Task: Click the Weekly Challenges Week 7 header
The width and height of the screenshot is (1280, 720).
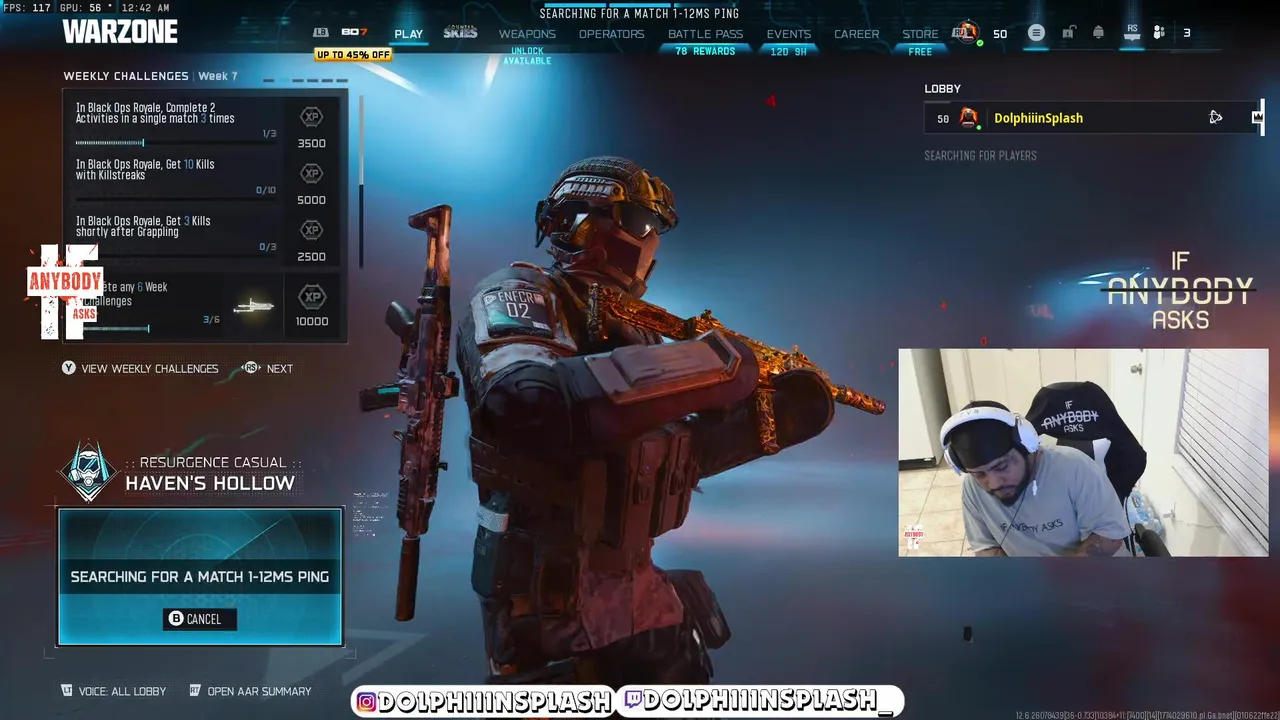Action: point(150,76)
